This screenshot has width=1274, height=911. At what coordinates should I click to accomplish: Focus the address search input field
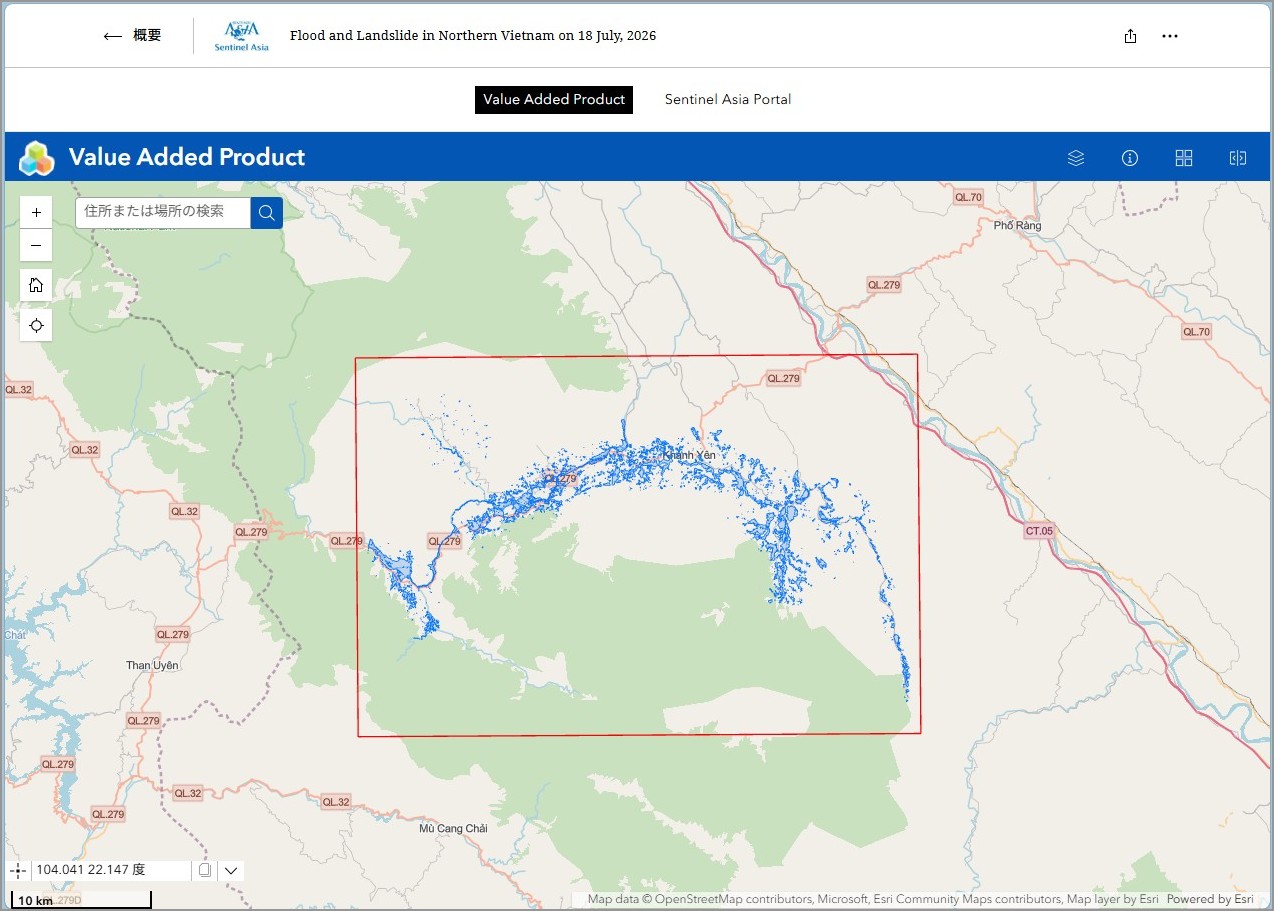[x=163, y=212]
